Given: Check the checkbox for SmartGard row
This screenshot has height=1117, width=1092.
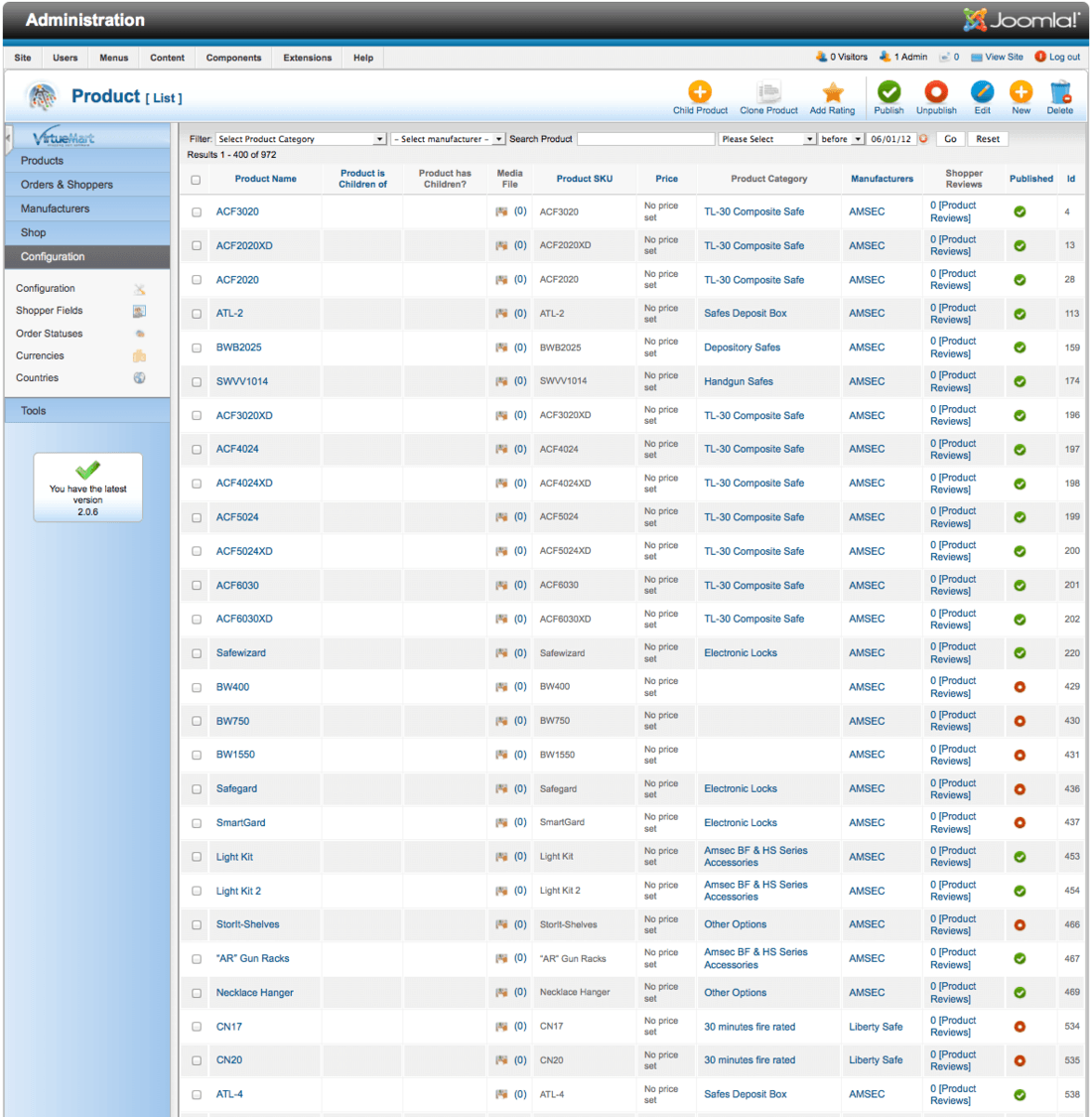Looking at the screenshot, I should click(197, 823).
